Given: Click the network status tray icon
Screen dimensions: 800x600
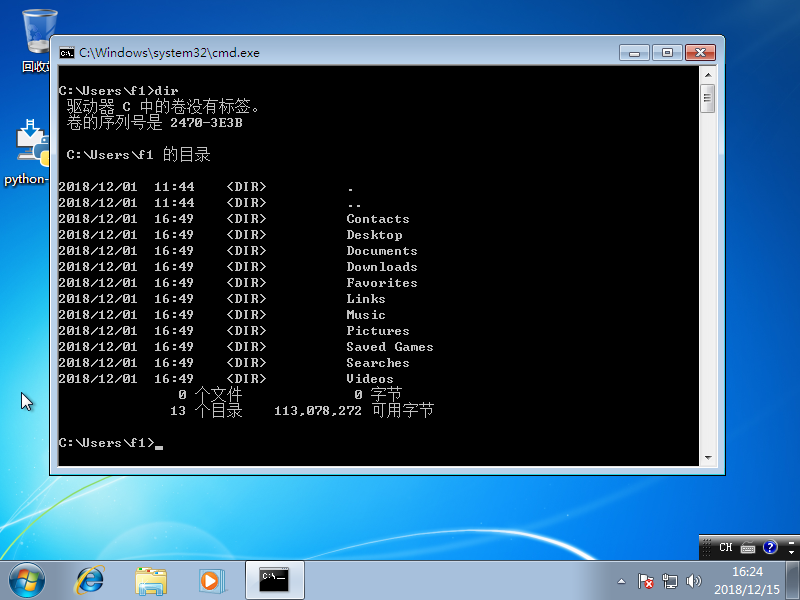Looking at the screenshot, I should [x=669, y=581].
